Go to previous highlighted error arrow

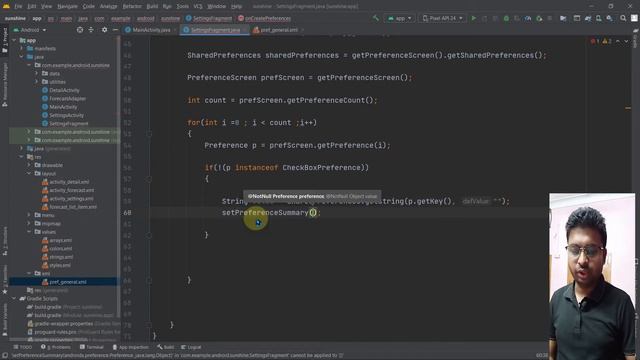[x=618, y=41]
